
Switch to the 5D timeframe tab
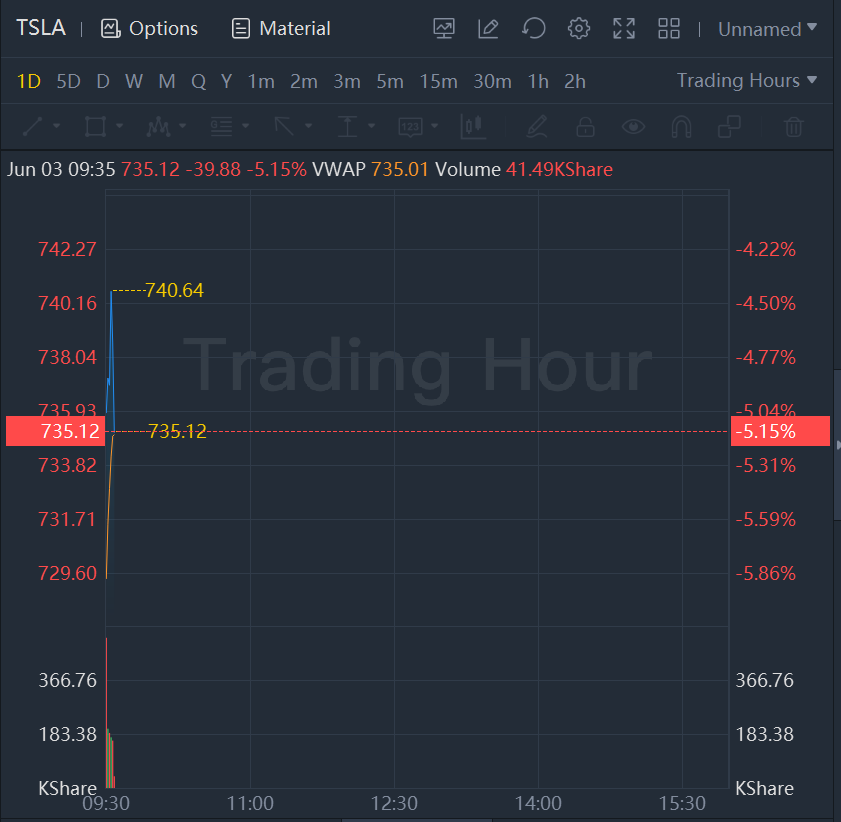click(x=68, y=81)
